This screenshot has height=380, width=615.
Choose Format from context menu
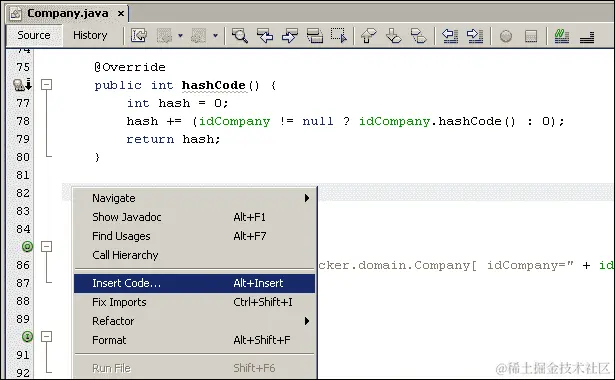(x=195, y=340)
